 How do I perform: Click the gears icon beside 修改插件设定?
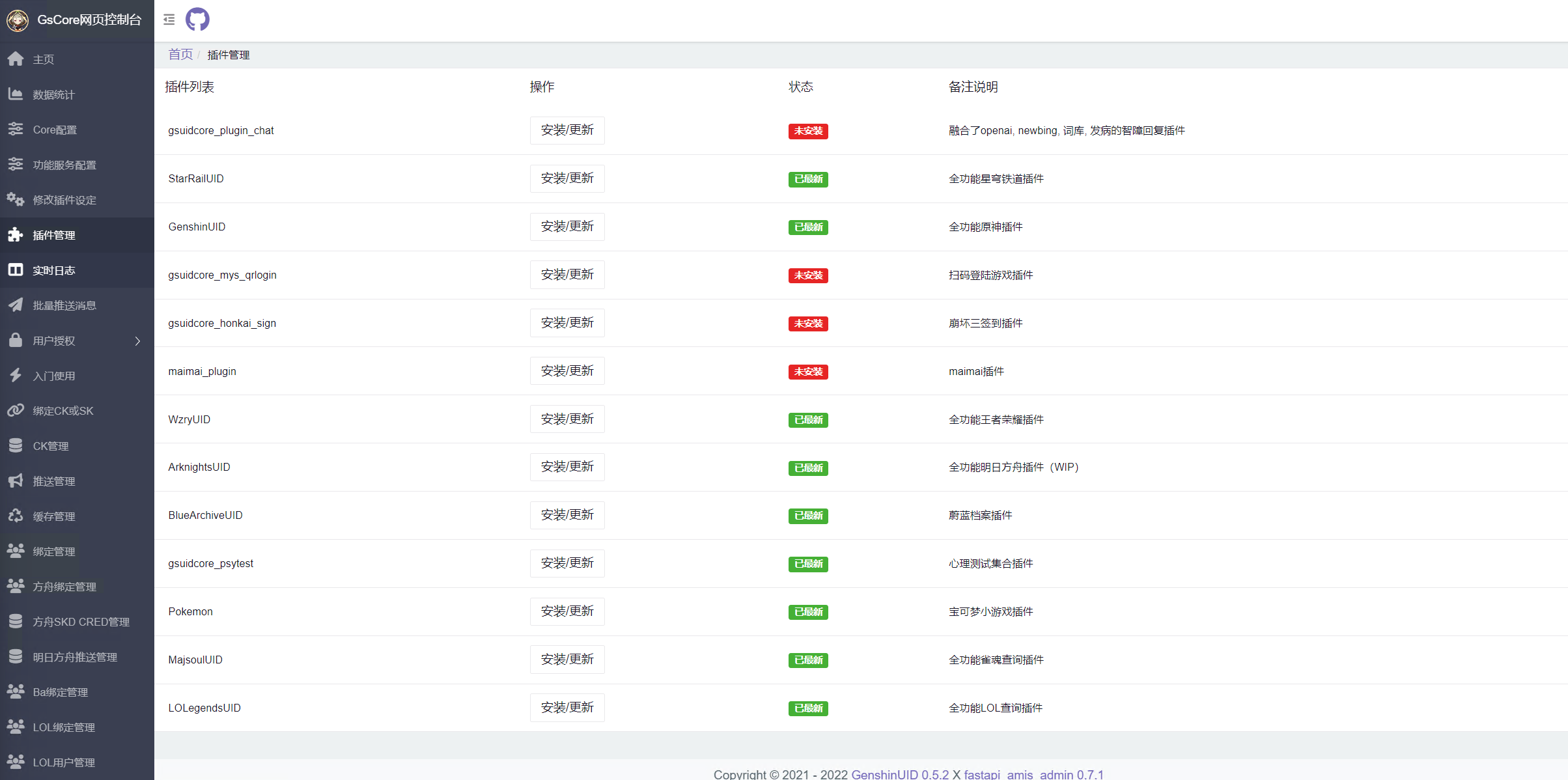[x=16, y=199]
